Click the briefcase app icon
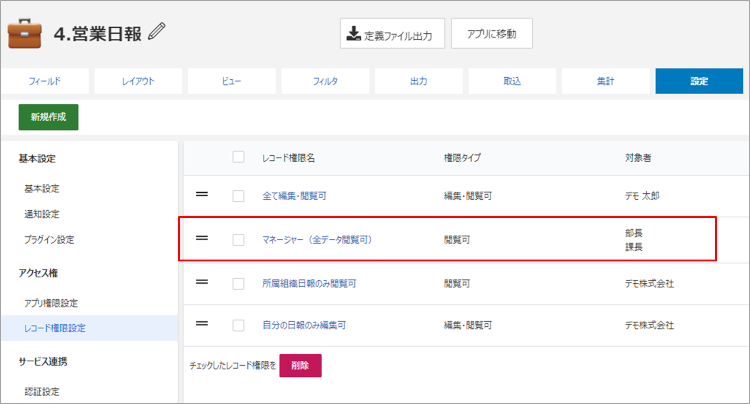The height and width of the screenshot is (404, 750). pos(25,34)
